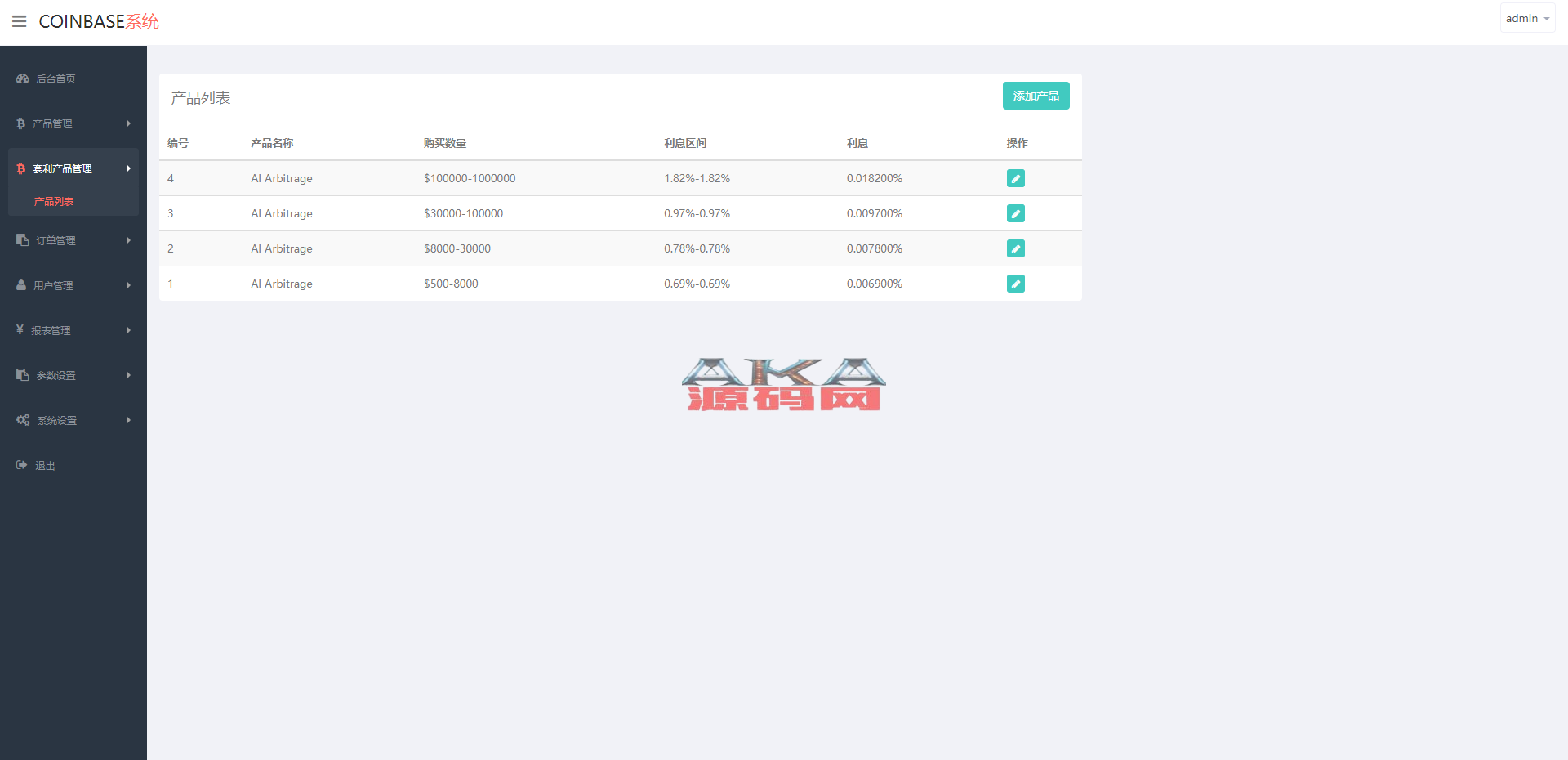This screenshot has width=1568, height=760.
Task: Click the user icon for 用户管理
Action: click(21, 285)
